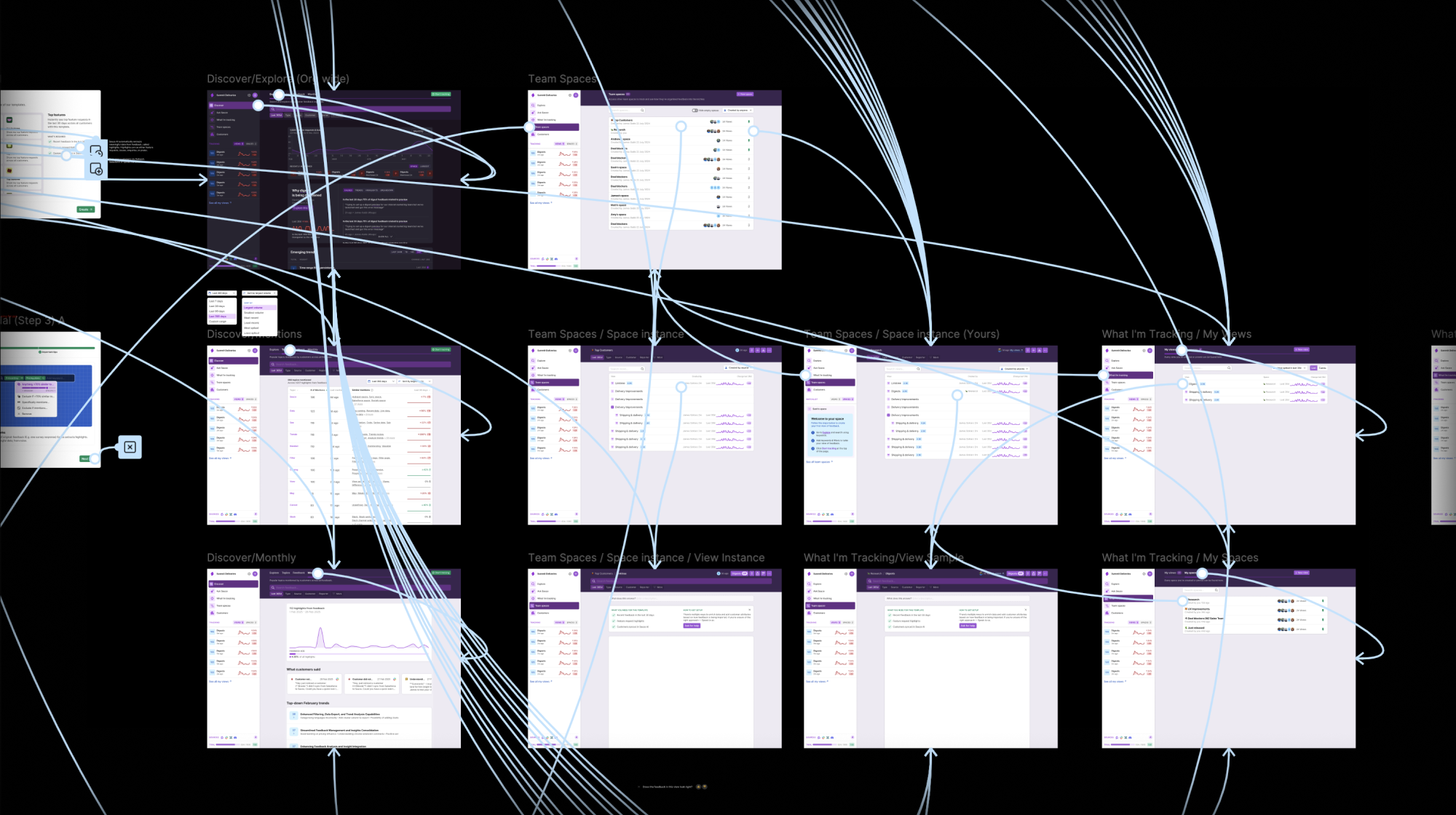
Task: Select the Discover/Monthly frame title label
Action: (x=251, y=558)
